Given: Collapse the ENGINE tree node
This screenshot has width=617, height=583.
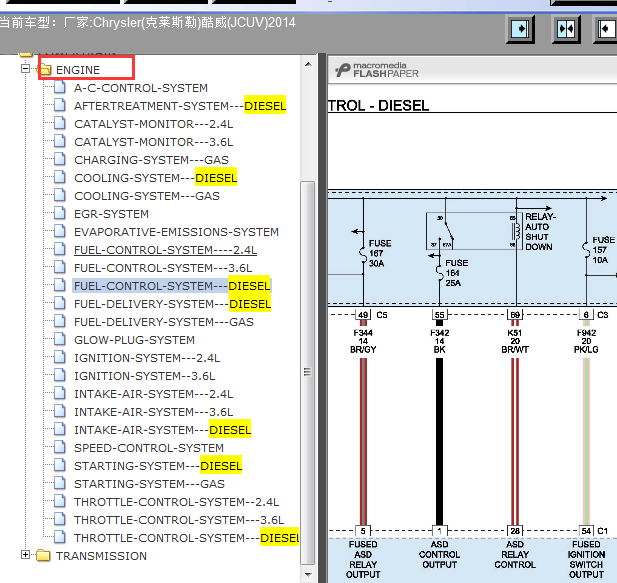Looking at the screenshot, I should click(26, 69).
